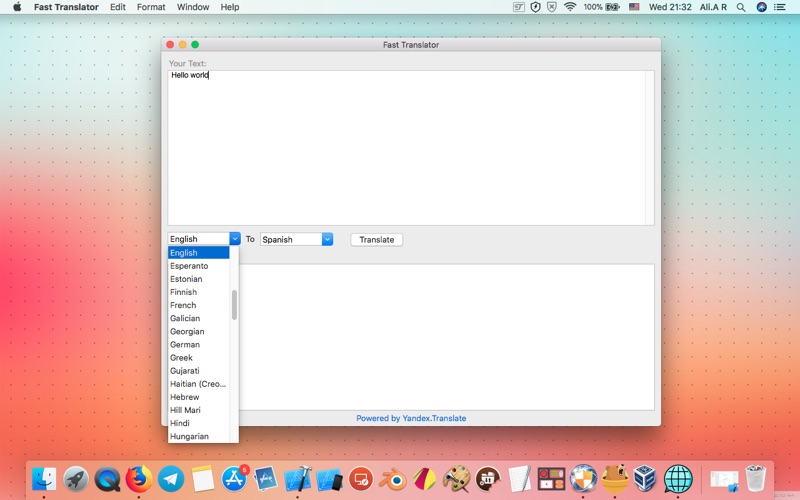The image size is (800, 500).
Task: Launch Launchpad rocket icon in Dock
Action: pyautogui.click(x=76, y=479)
